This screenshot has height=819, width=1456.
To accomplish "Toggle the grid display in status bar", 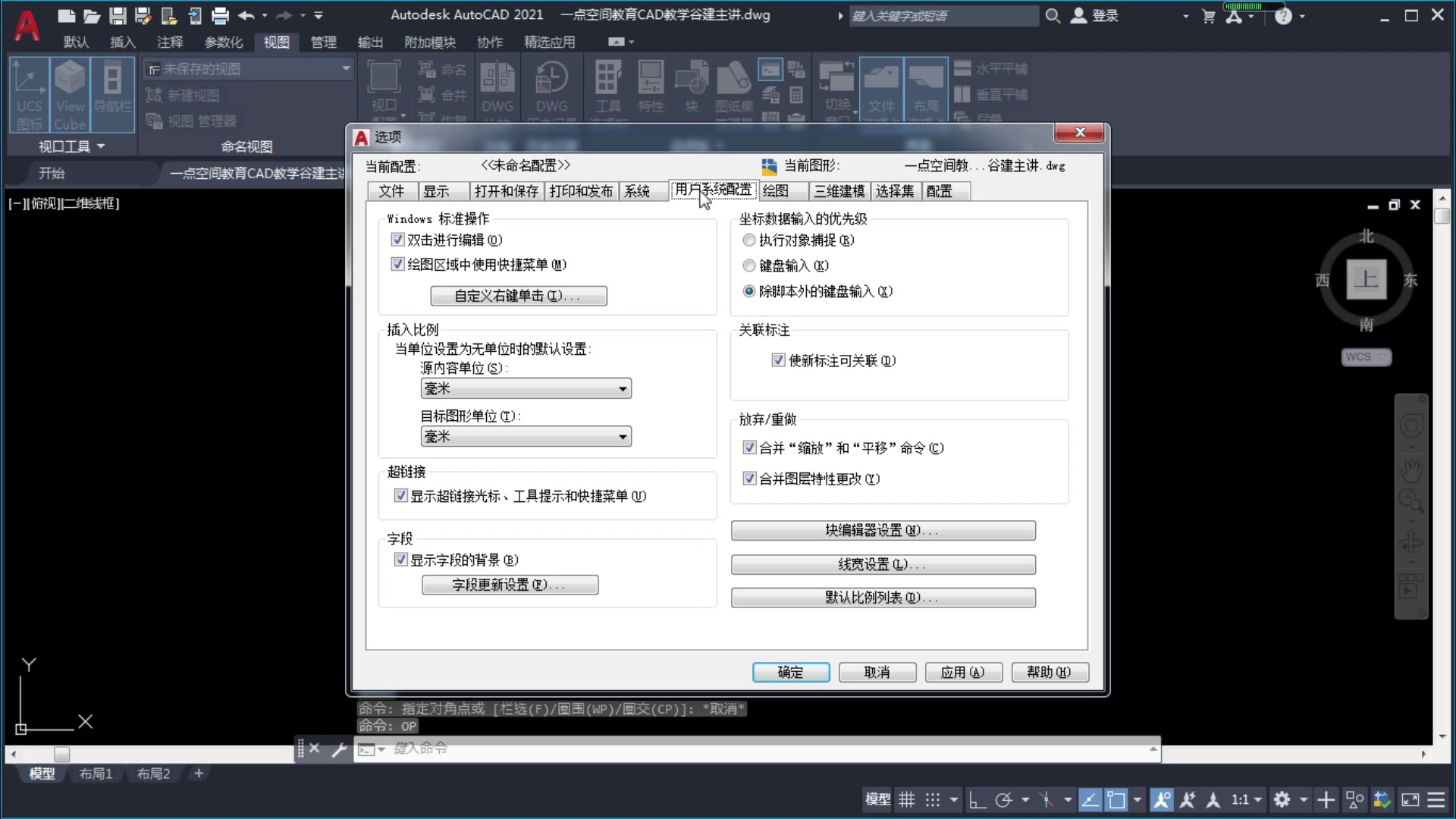I will coord(907,799).
